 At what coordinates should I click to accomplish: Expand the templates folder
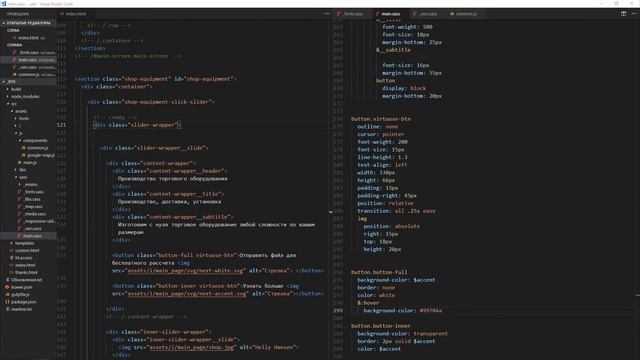point(24,243)
